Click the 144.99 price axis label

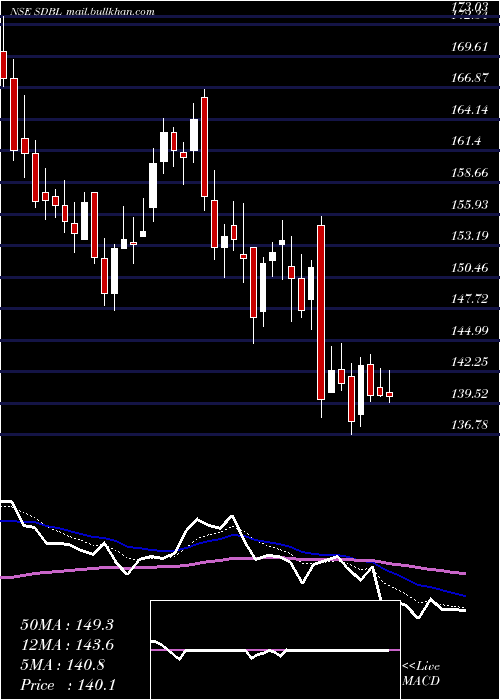[x=469, y=331]
